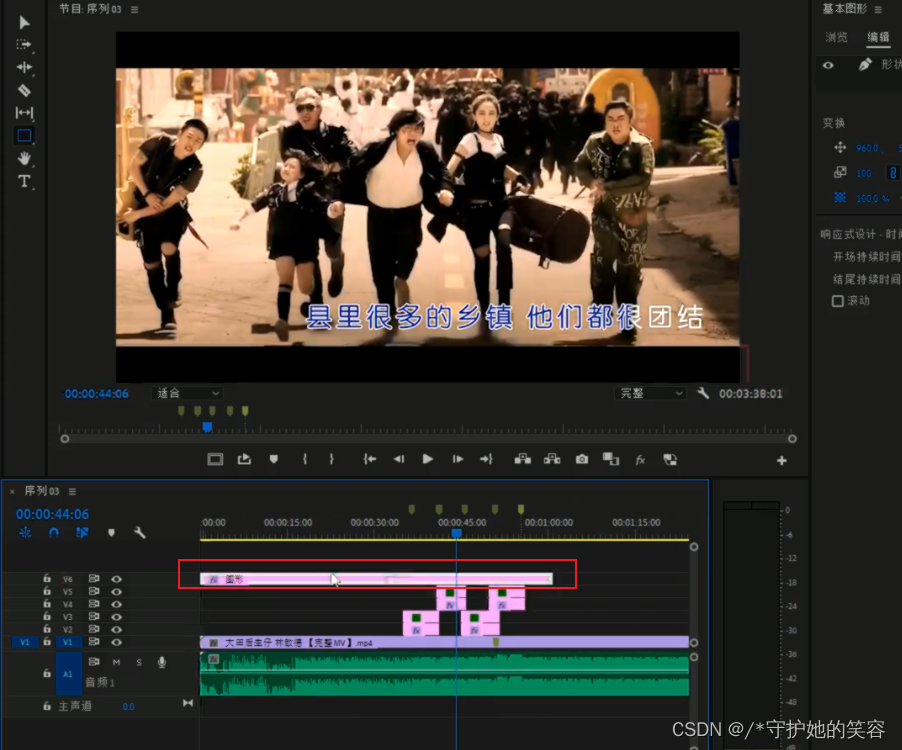This screenshot has height=750, width=902.
Task: Open timeline display settings wrench
Action: [140, 533]
